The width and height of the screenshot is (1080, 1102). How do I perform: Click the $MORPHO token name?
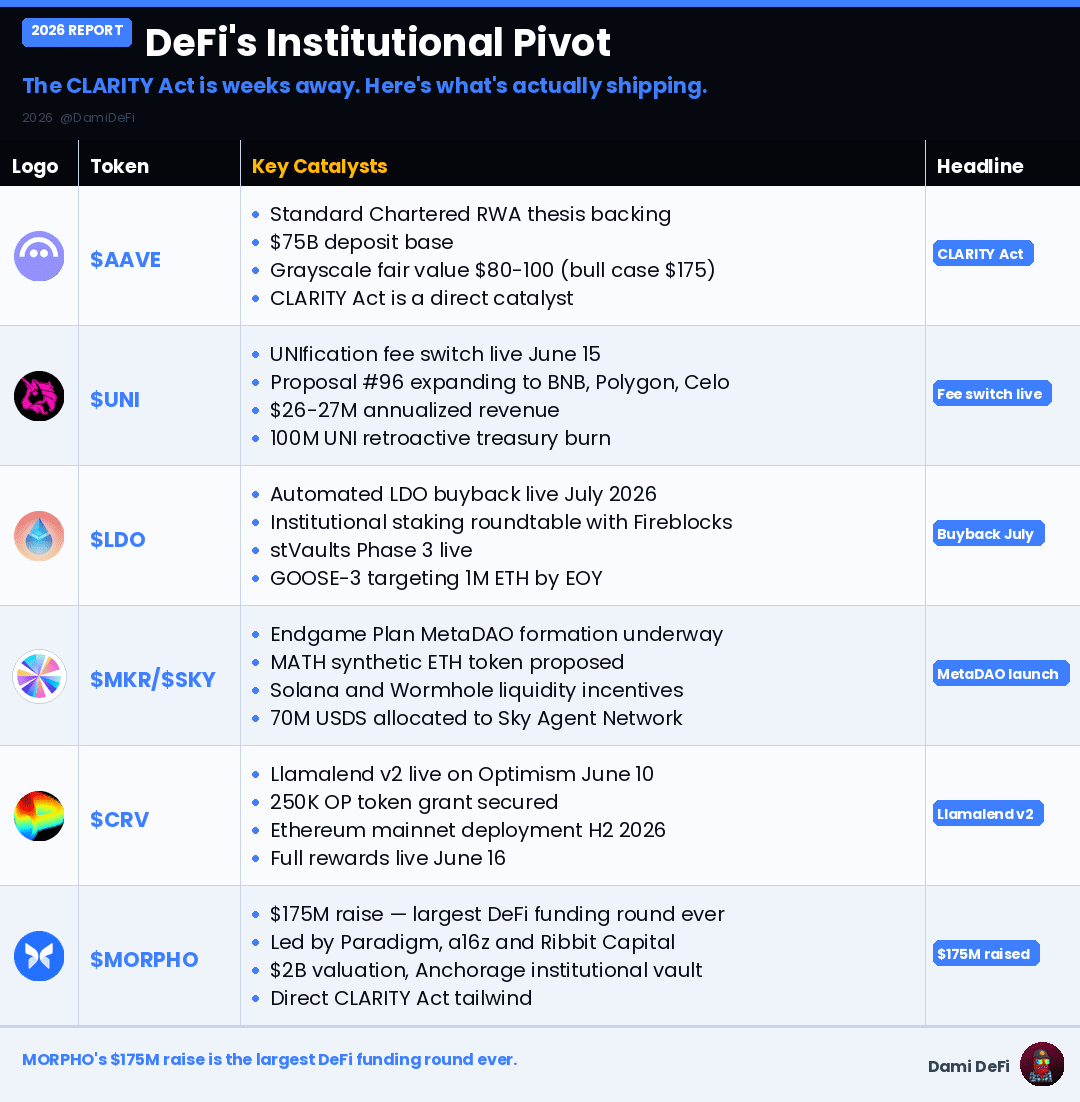[x=144, y=959]
